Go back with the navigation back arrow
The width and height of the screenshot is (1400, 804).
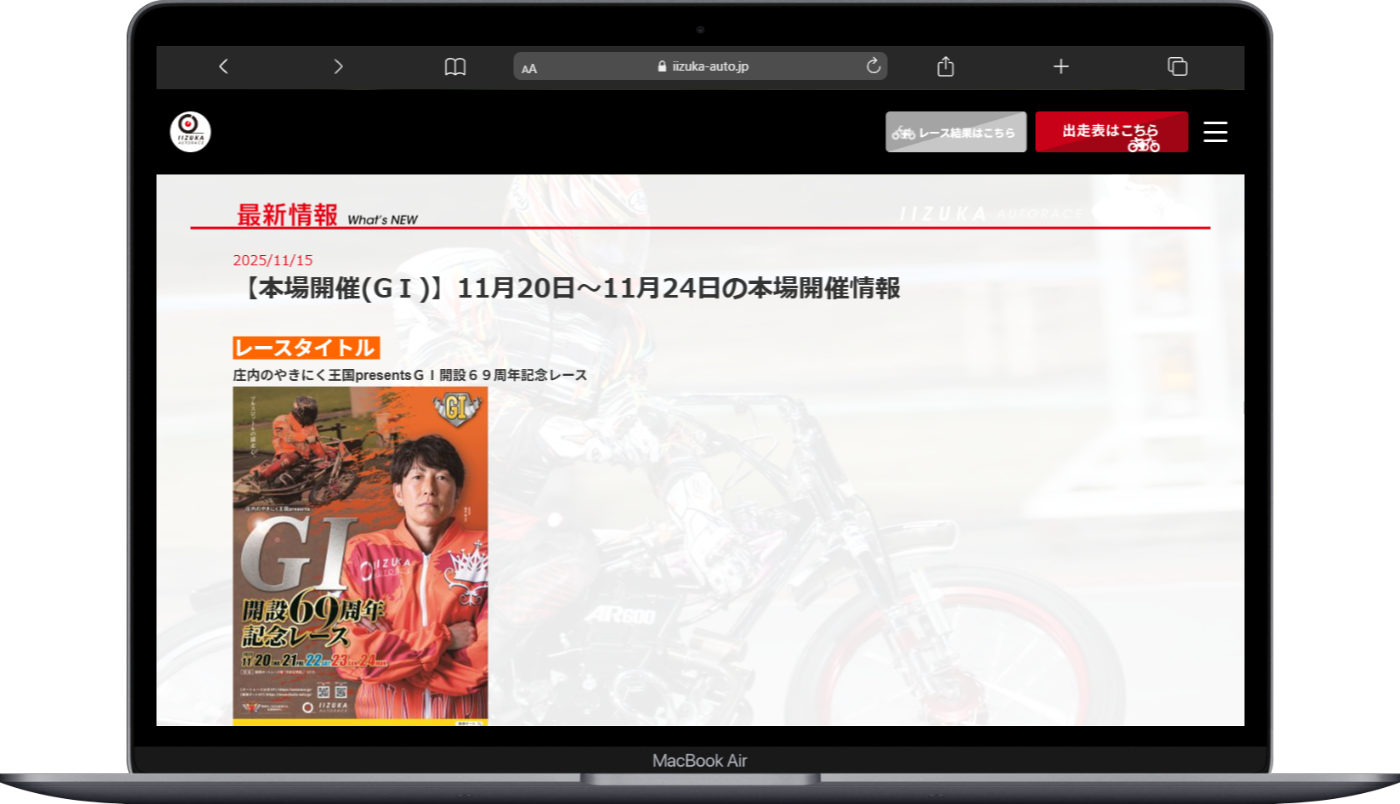click(223, 66)
